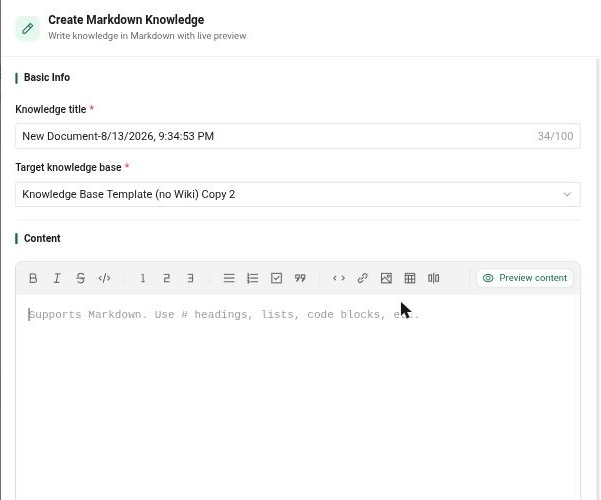Insert a numbered list
This screenshot has height=500, width=601.
253,278
